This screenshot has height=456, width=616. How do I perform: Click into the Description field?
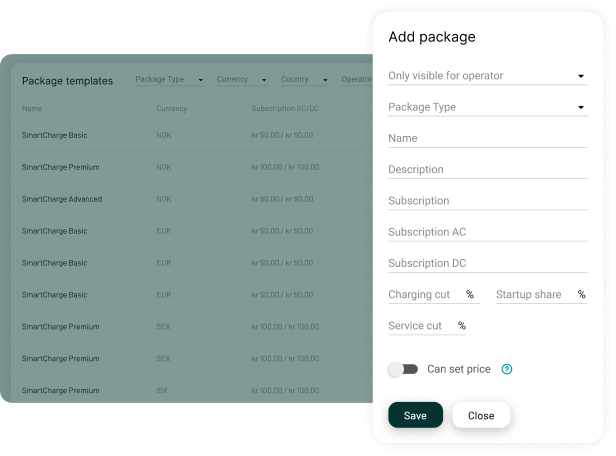pos(487,169)
